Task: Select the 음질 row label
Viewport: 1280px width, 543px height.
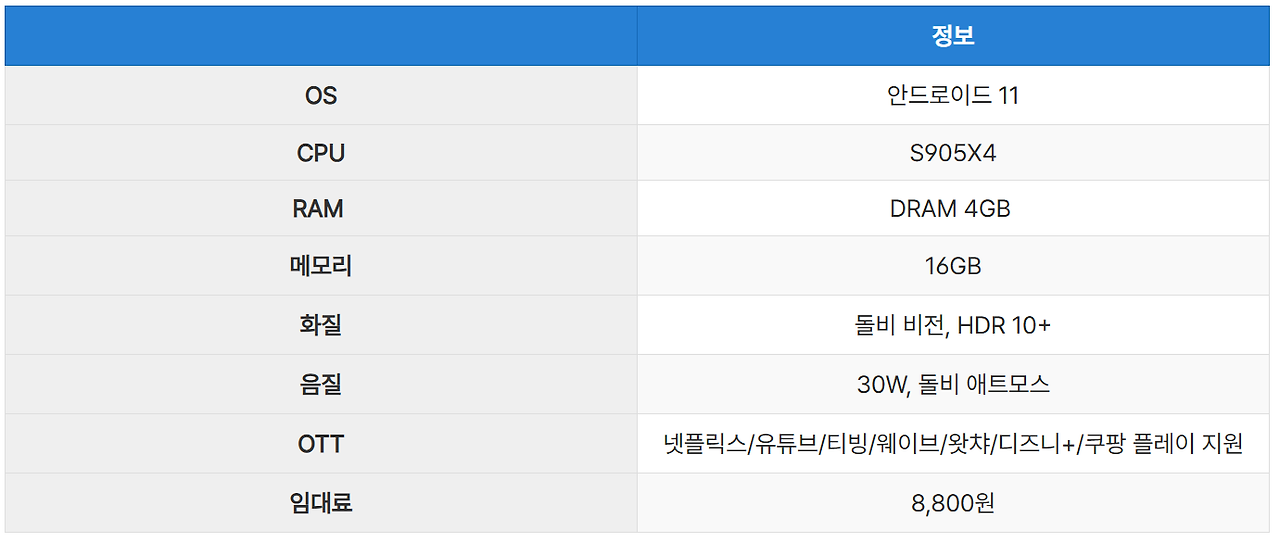Action: click(321, 384)
